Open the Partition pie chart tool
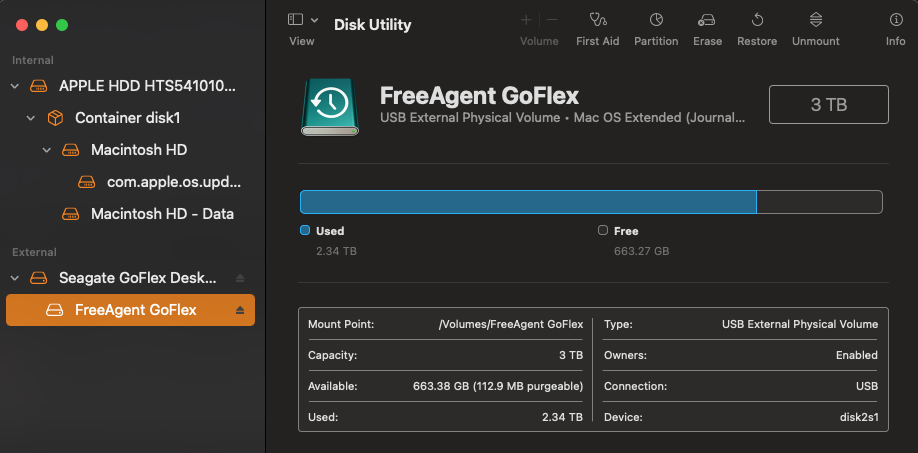Viewport: 918px width, 453px height. pos(656,20)
